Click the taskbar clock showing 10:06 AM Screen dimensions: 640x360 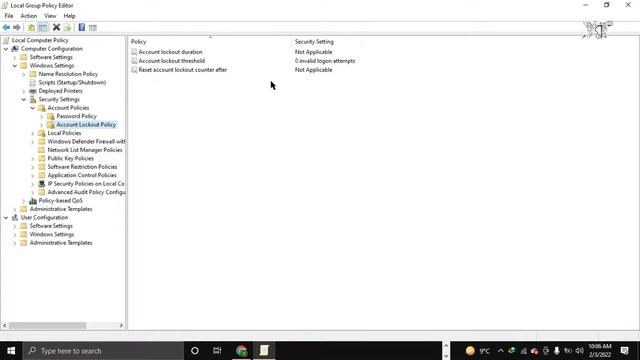(x=600, y=351)
